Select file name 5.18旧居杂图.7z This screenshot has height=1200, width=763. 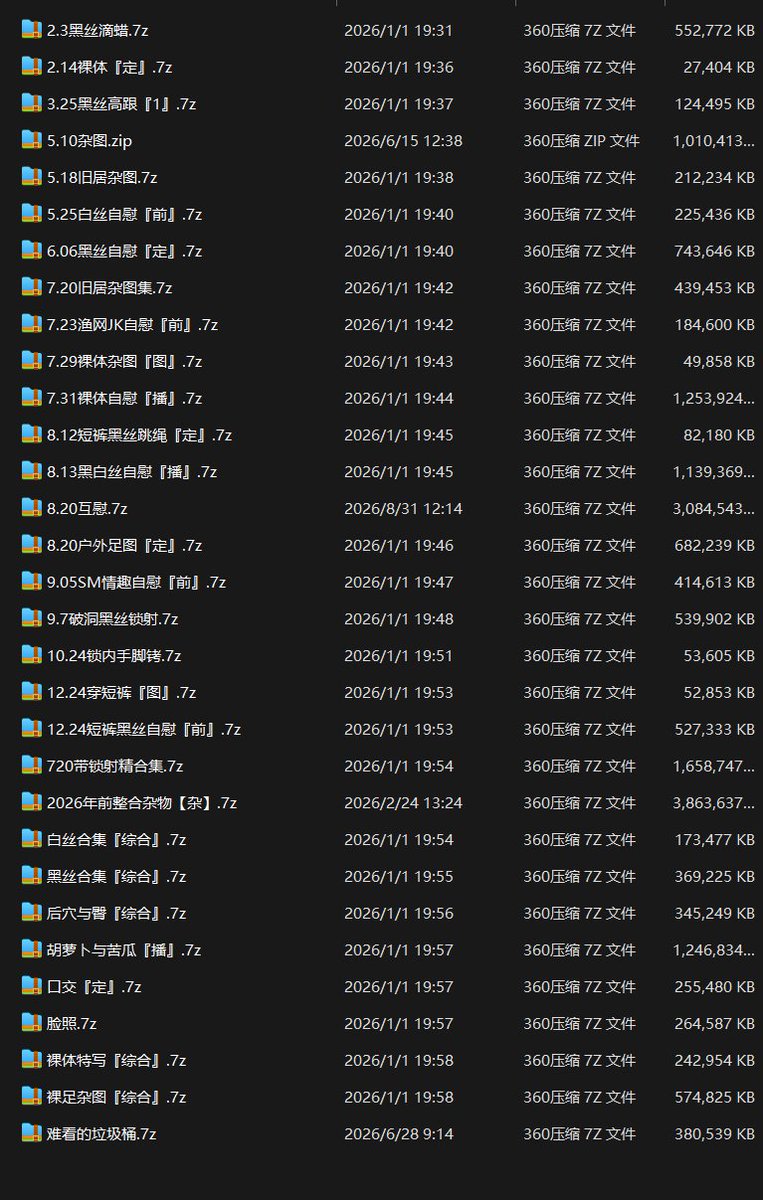click(102, 178)
